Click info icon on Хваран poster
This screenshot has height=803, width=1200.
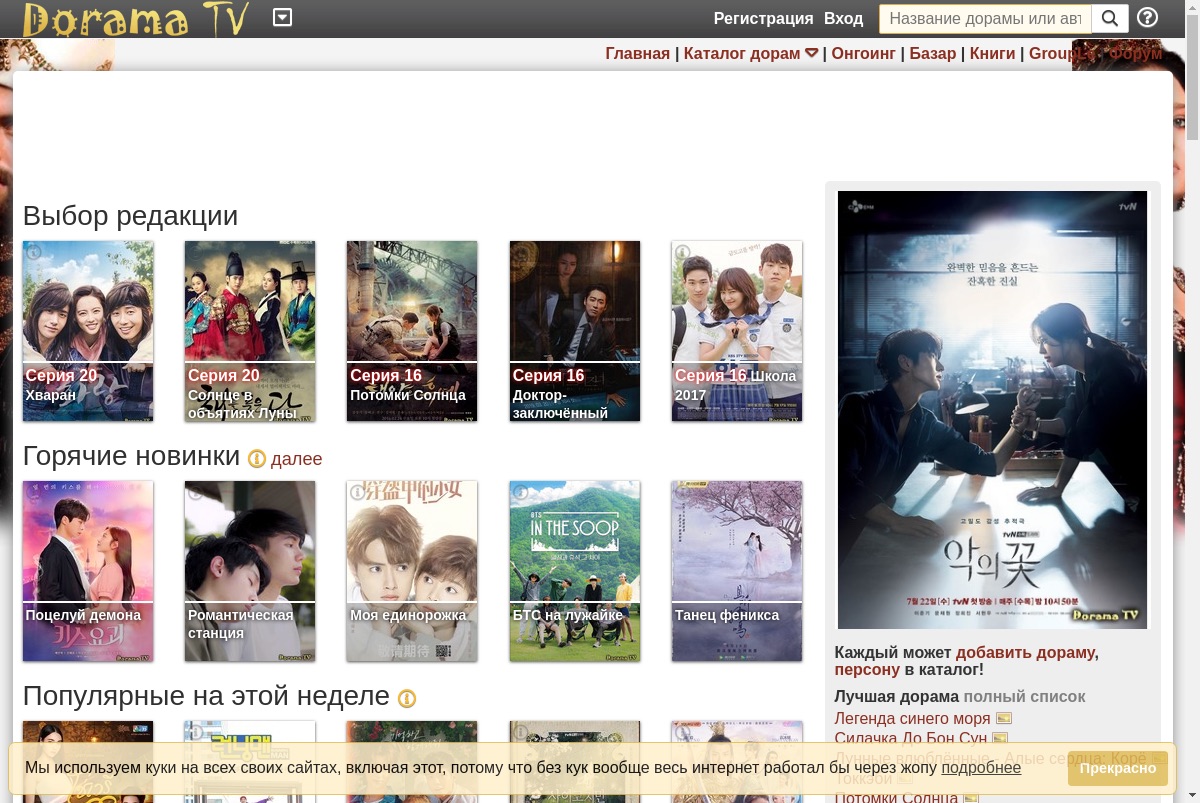(x=33, y=252)
